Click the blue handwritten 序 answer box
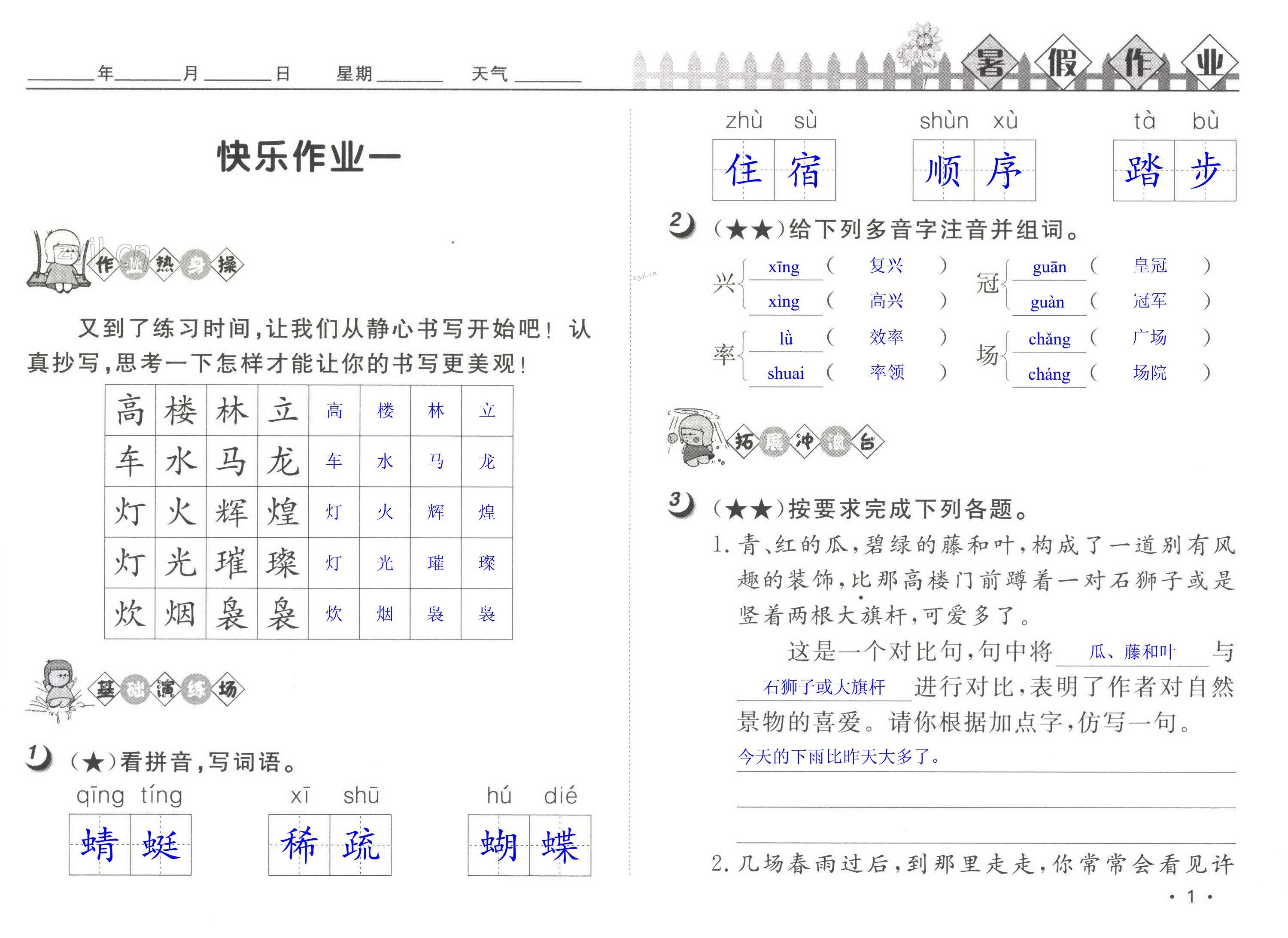 (x=1005, y=170)
